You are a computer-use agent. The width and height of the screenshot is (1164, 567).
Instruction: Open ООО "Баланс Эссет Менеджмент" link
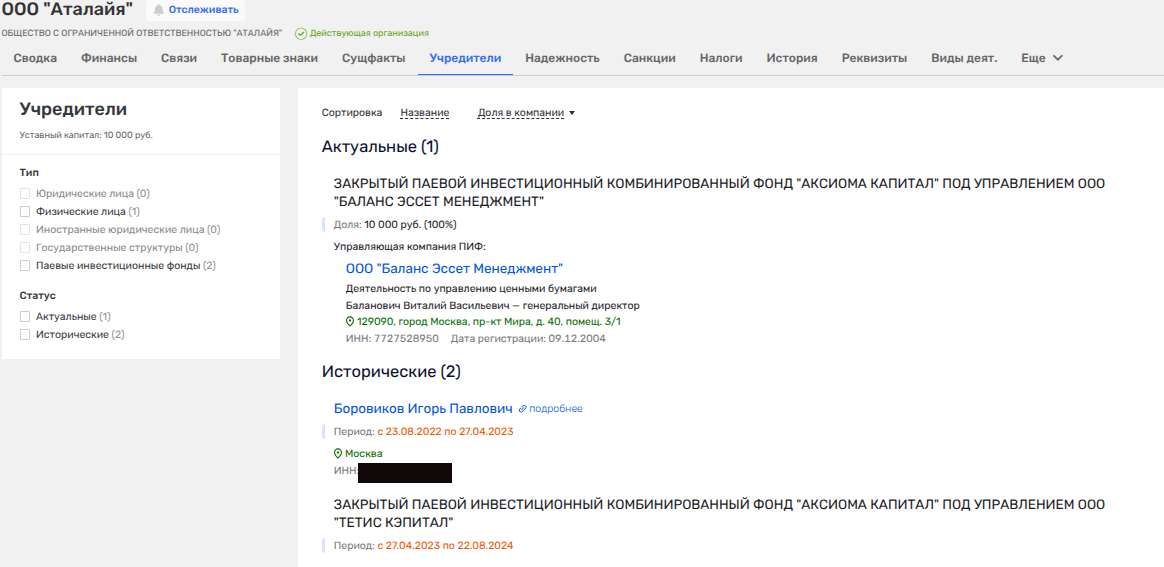pyautogui.click(x=454, y=268)
